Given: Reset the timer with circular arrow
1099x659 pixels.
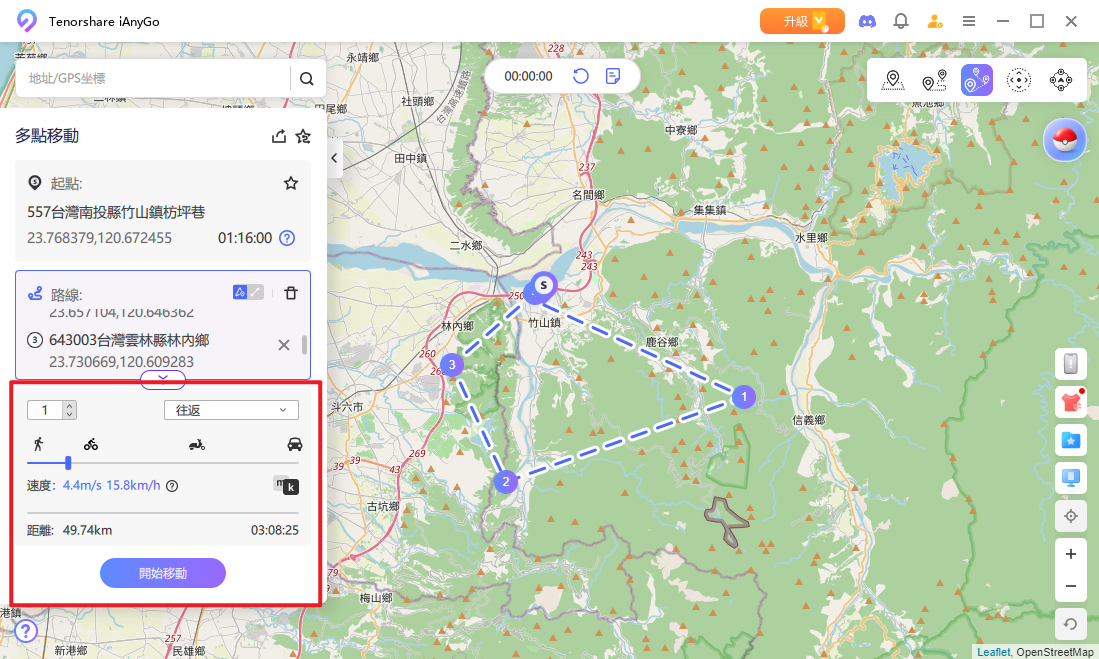Looking at the screenshot, I should click(580, 76).
